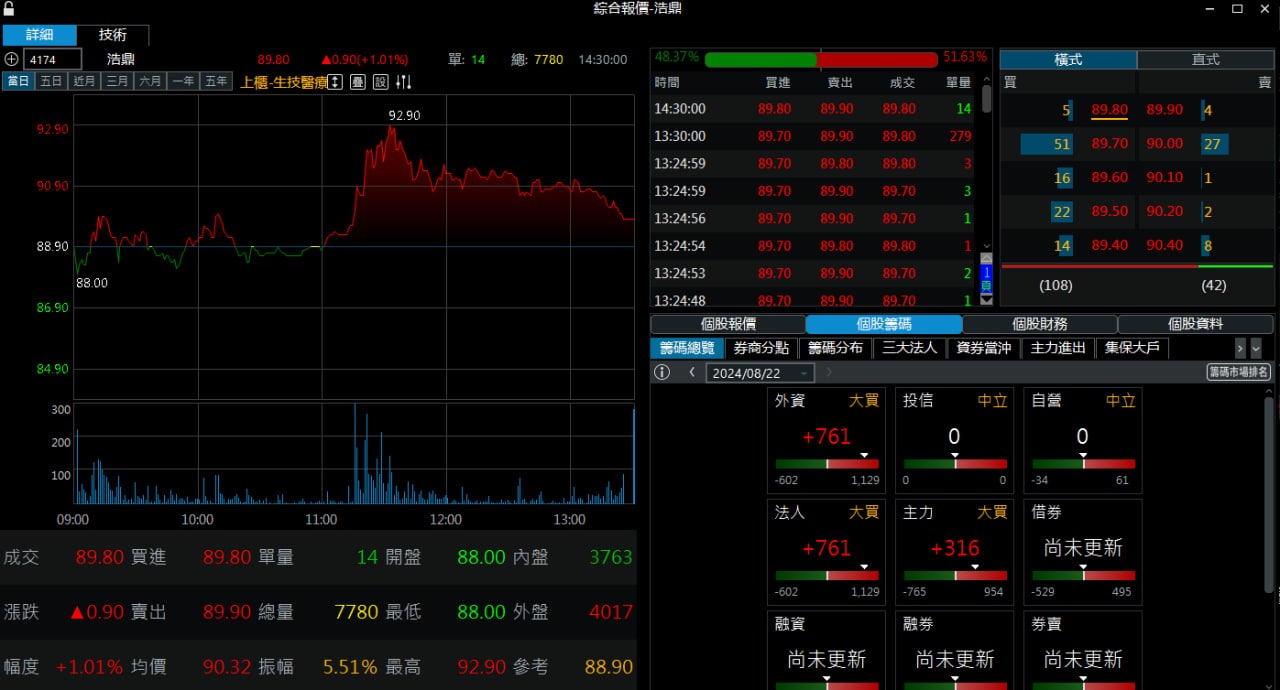Screen dimensions: 1280x690
Task: Open the 個股財務 tab
Action: click(1040, 324)
